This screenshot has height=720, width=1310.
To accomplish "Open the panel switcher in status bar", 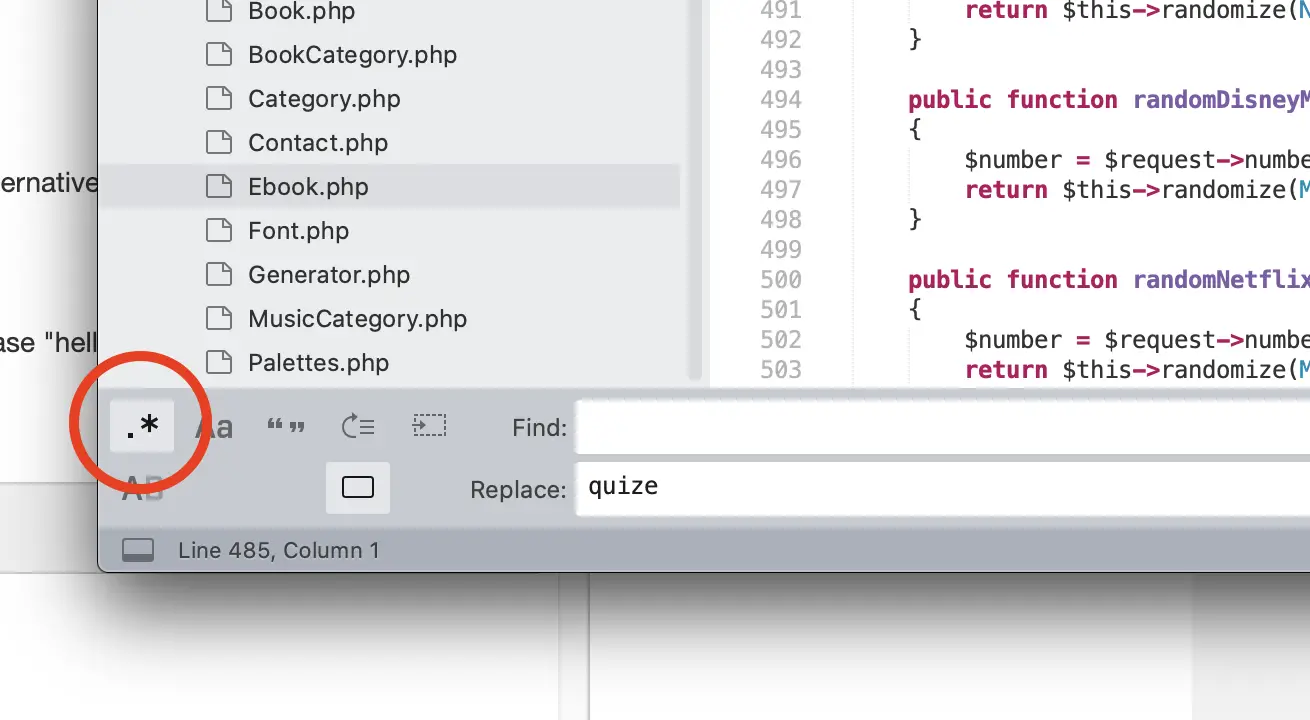I will [138, 550].
